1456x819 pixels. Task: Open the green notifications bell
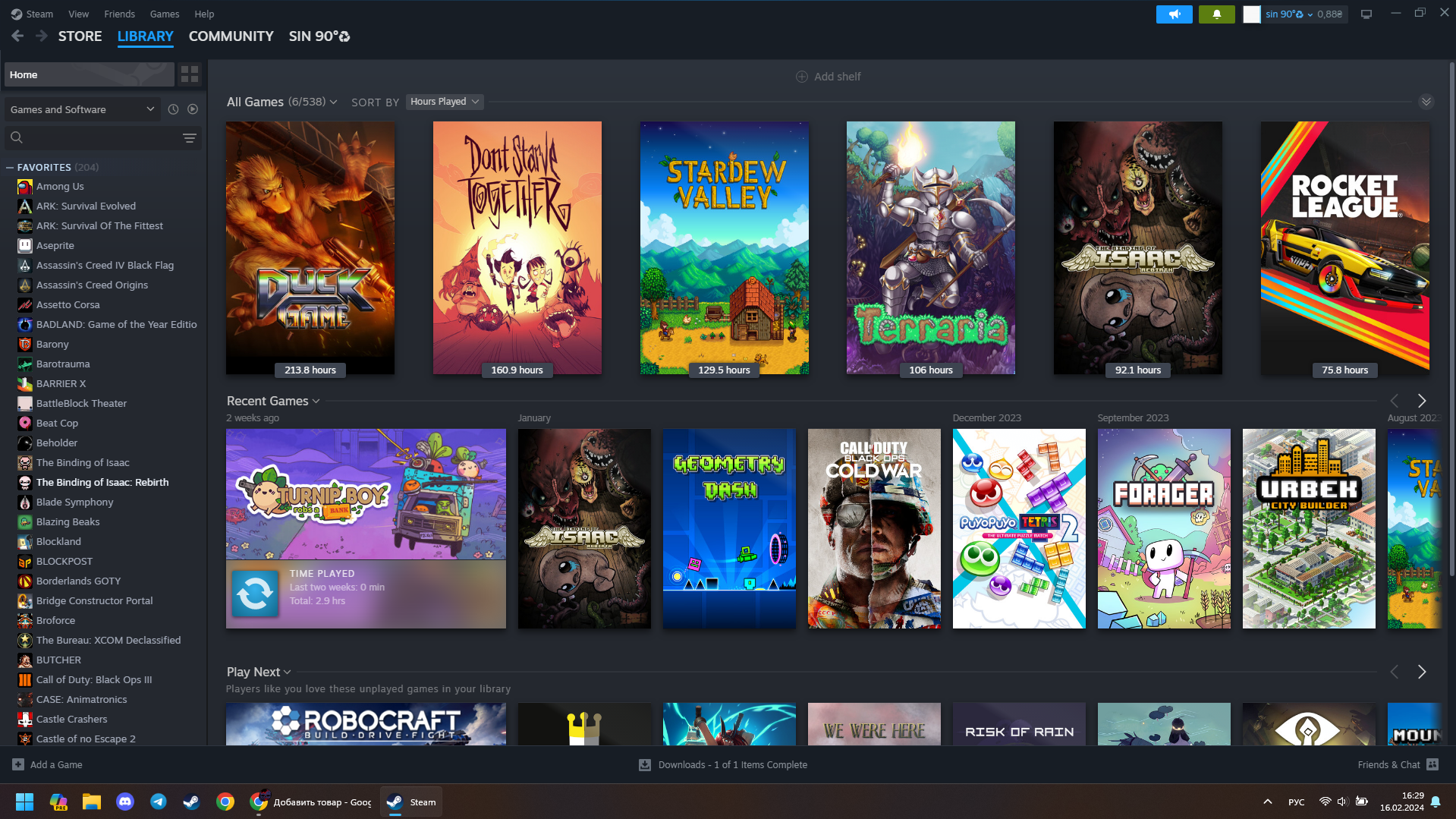click(x=1216, y=14)
